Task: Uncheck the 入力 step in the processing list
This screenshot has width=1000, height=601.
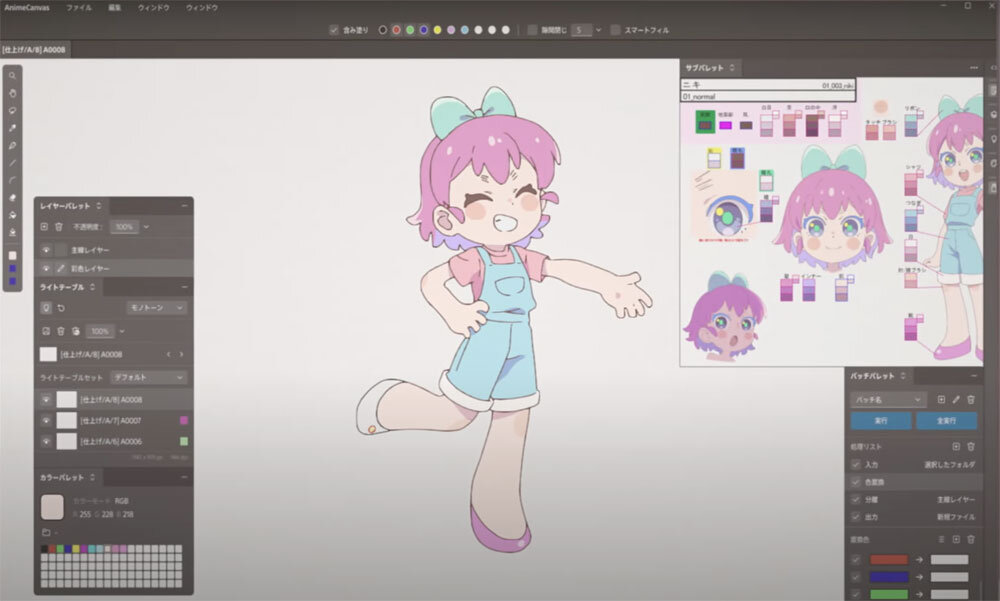Action: [855, 464]
